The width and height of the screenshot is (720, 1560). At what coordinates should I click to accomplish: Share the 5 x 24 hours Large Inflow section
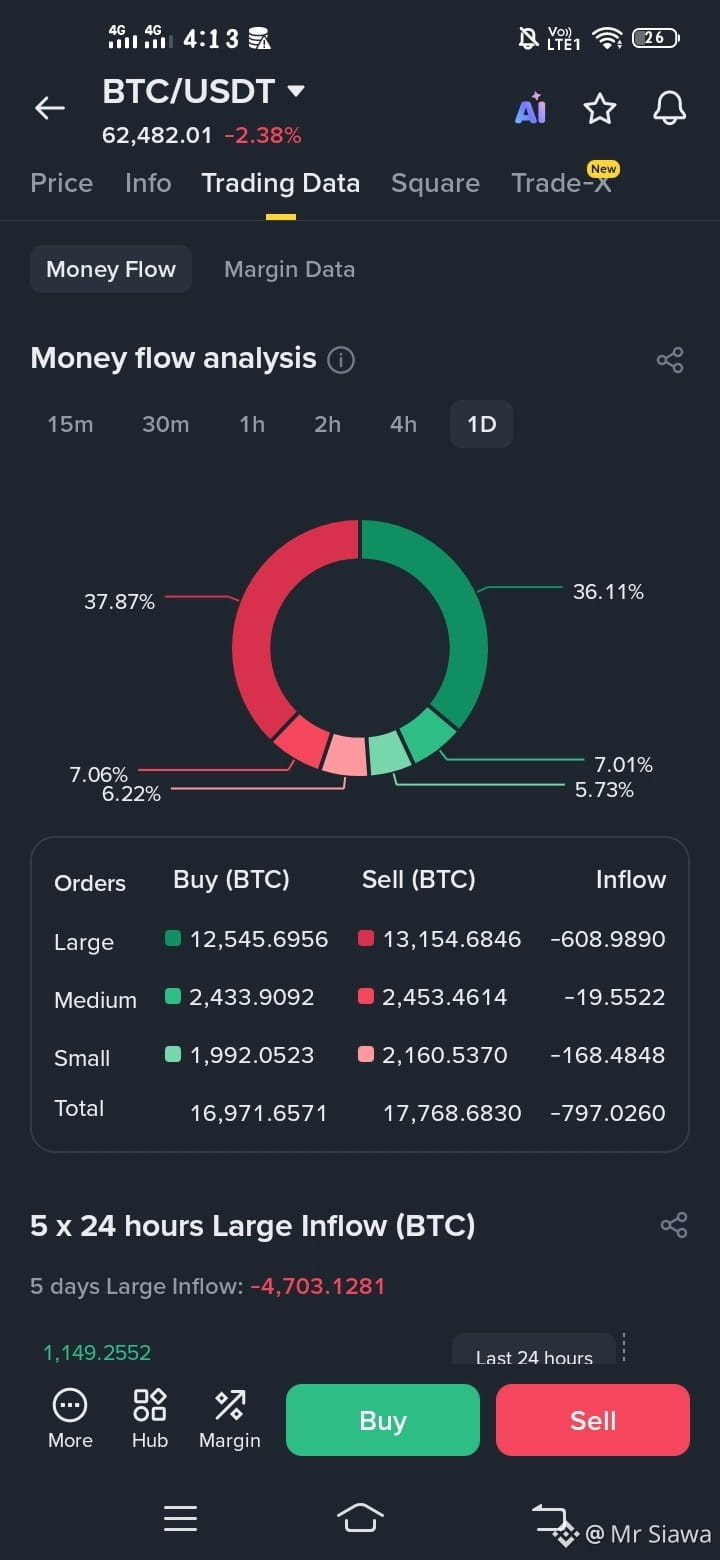point(674,1225)
